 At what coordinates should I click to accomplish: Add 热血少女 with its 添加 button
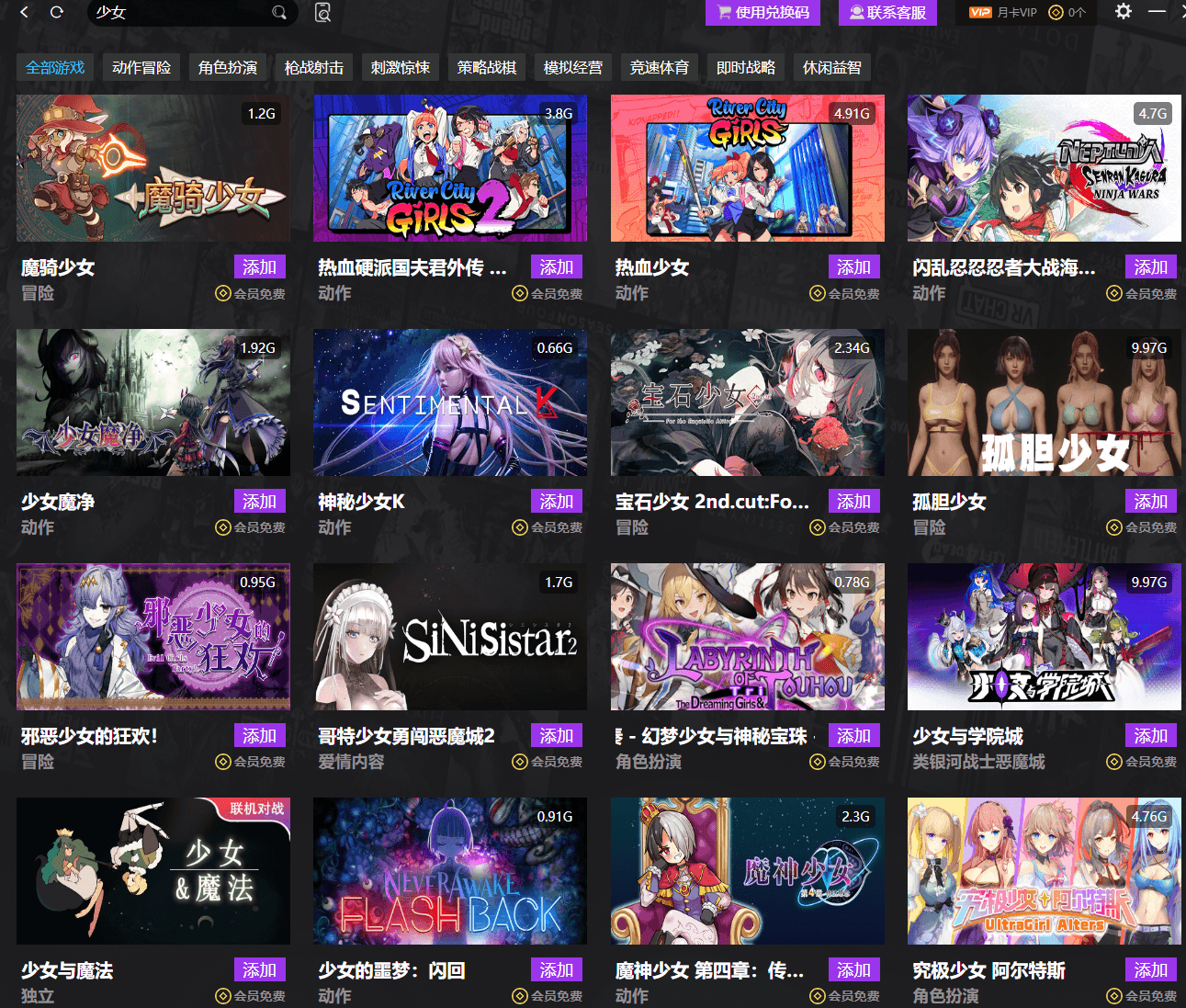(854, 266)
